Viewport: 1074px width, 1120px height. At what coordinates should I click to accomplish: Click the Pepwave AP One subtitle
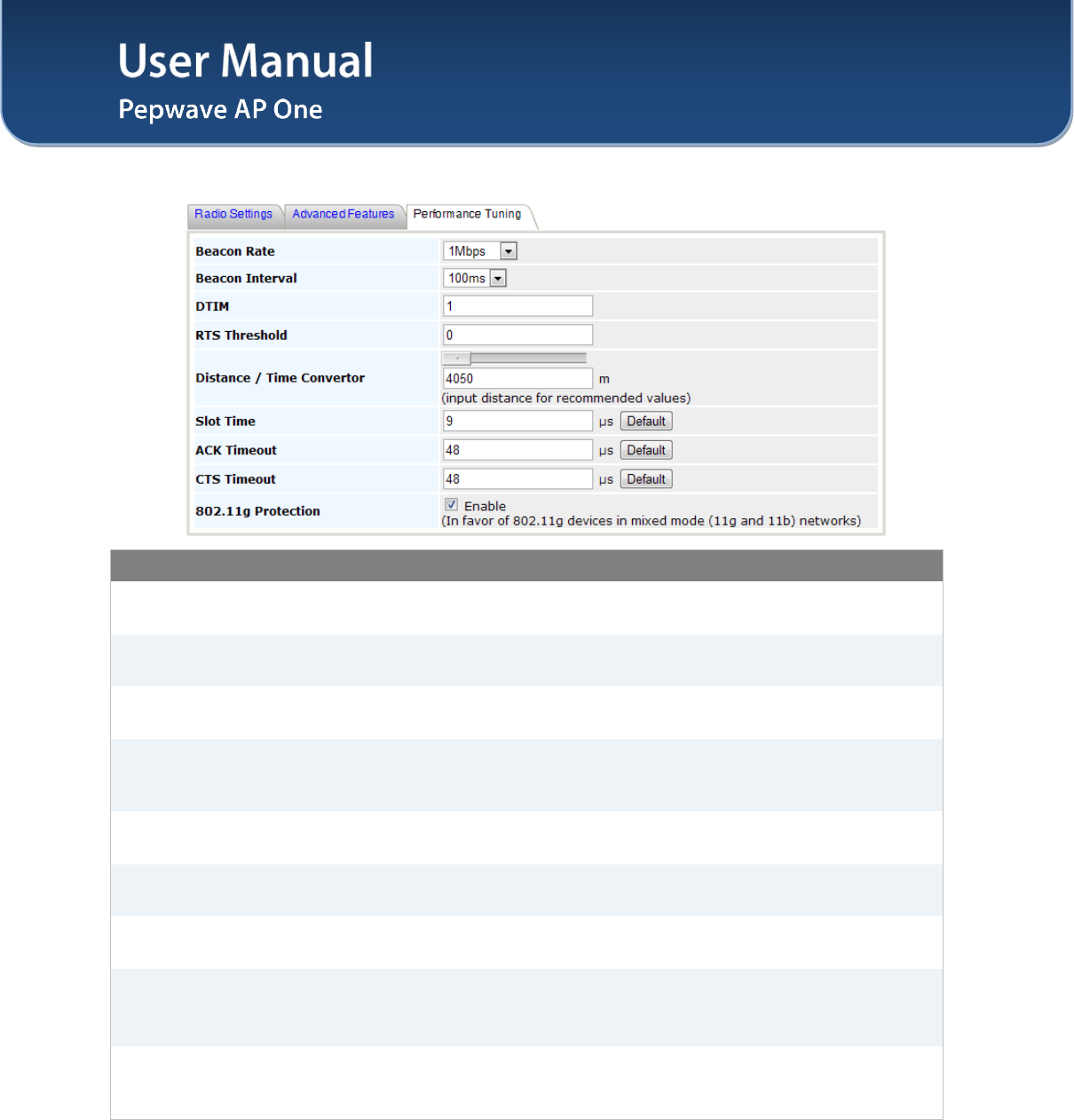click(220, 109)
